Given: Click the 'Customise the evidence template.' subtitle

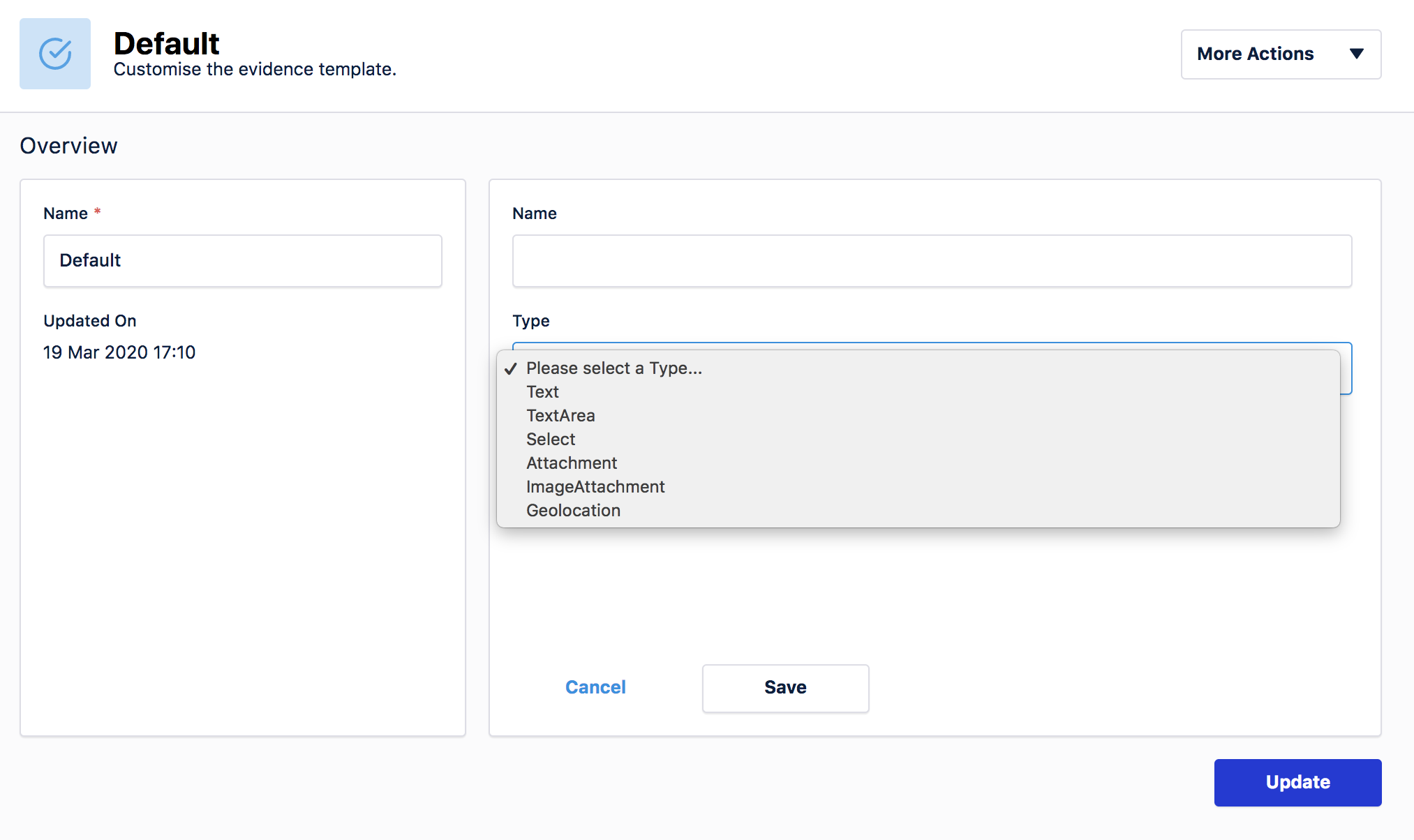Looking at the screenshot, I should pos(255,70).
